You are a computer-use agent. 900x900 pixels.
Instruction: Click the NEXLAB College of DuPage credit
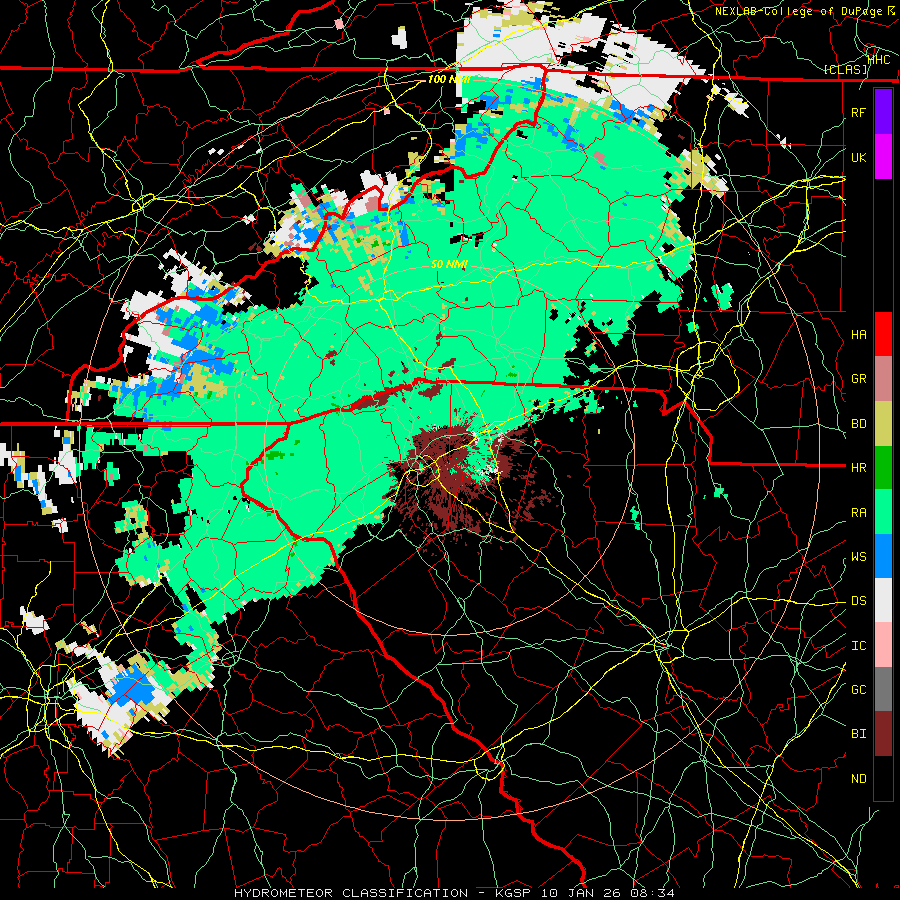point(805,11)
